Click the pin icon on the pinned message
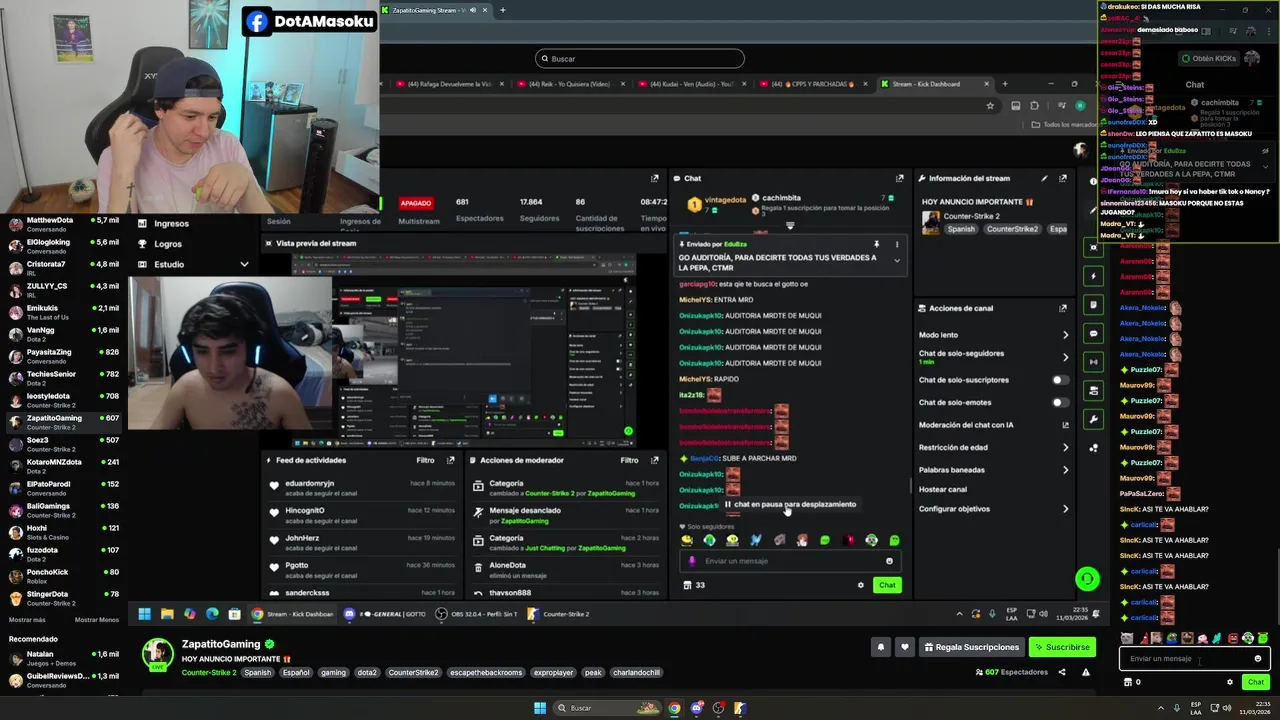1280x720 pixels. click(x=876, y=244)
